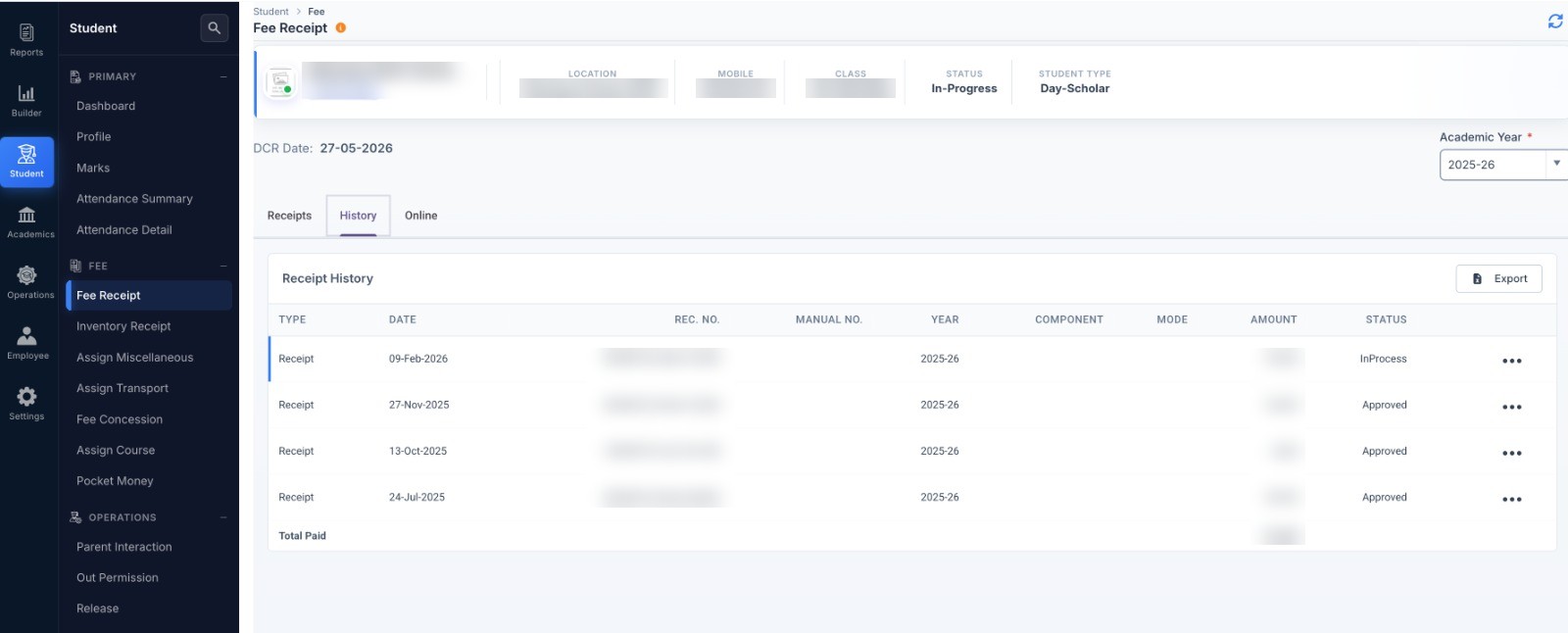Screen dimensions: 1568x633
Task: Click the MODE column header
Action: (x=1172, y=319)
